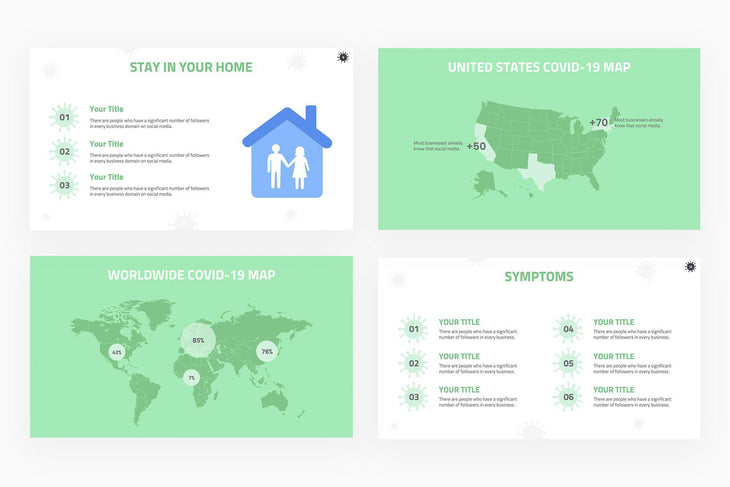Select the 01 virus badge on Stay In Your Home slide
This screenshot has height=487, width=730.
tap(64, 117)
